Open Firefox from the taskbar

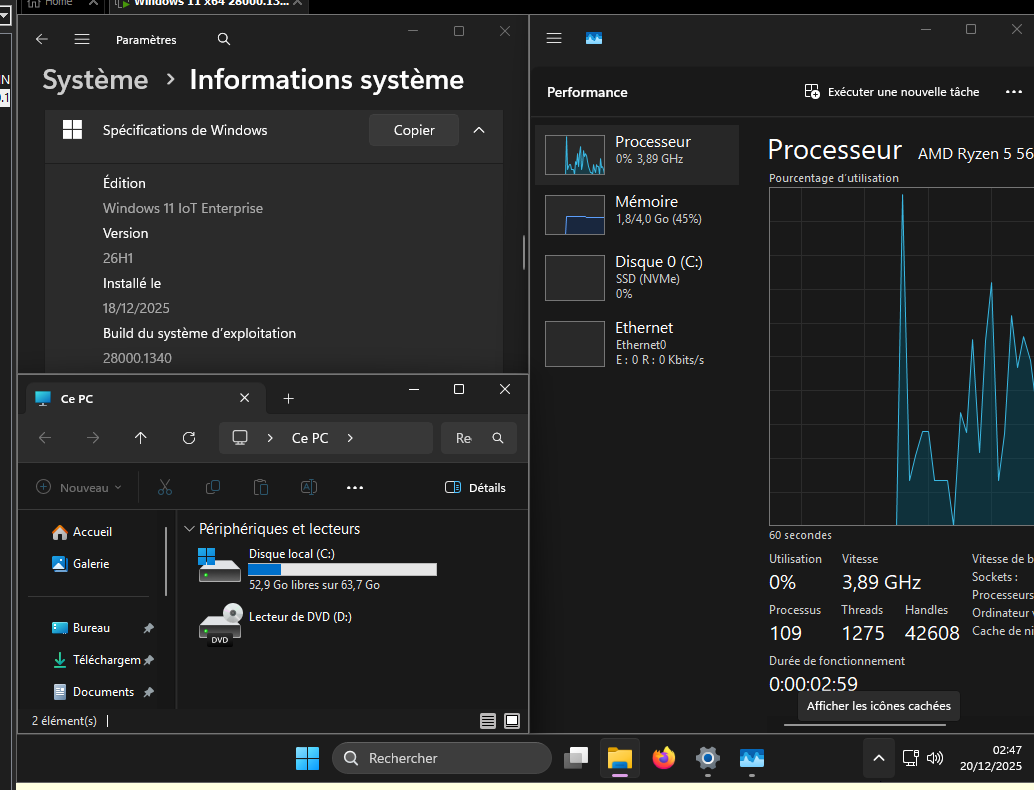(x=663, y=758)
